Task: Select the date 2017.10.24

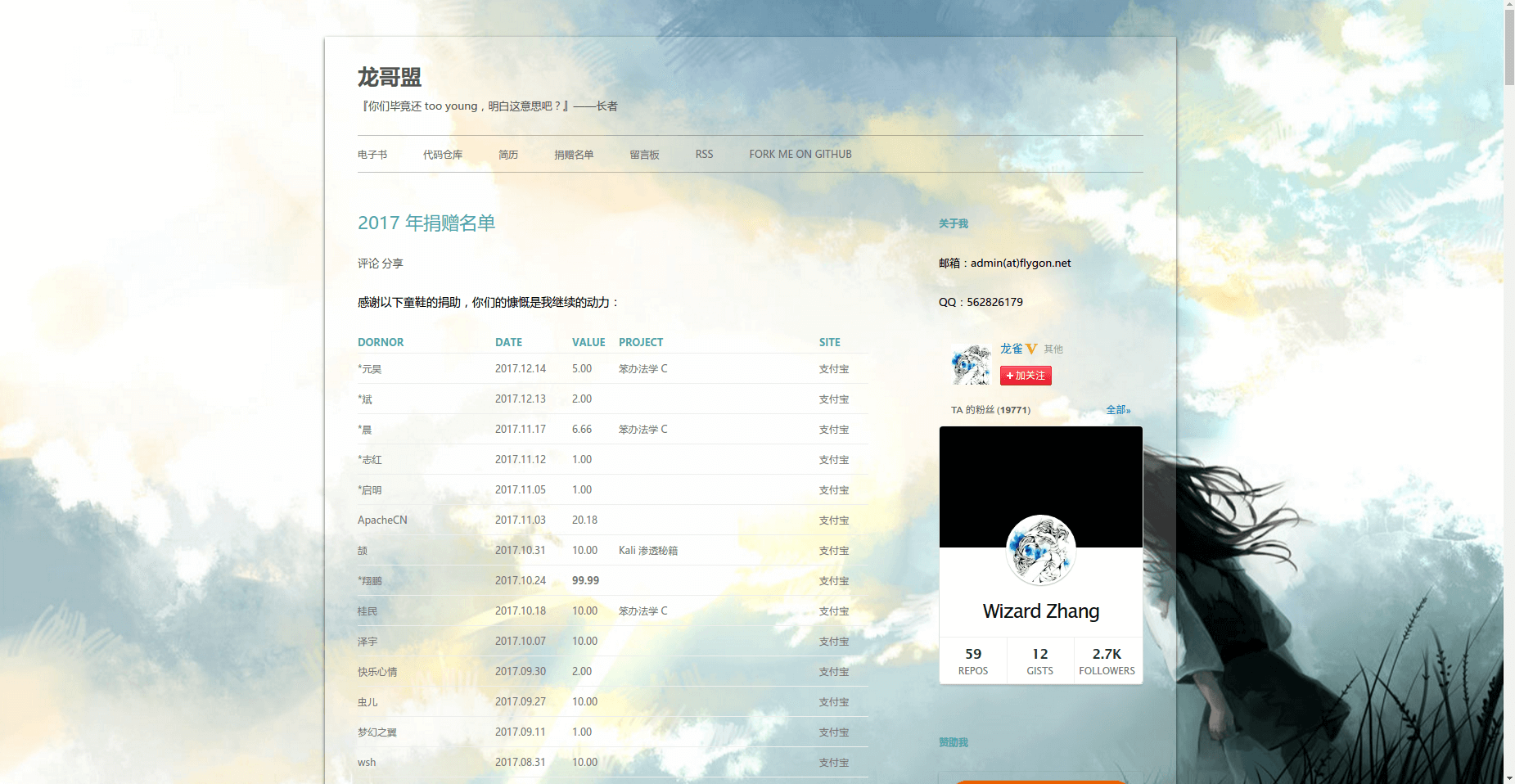Action: [521, 580]
